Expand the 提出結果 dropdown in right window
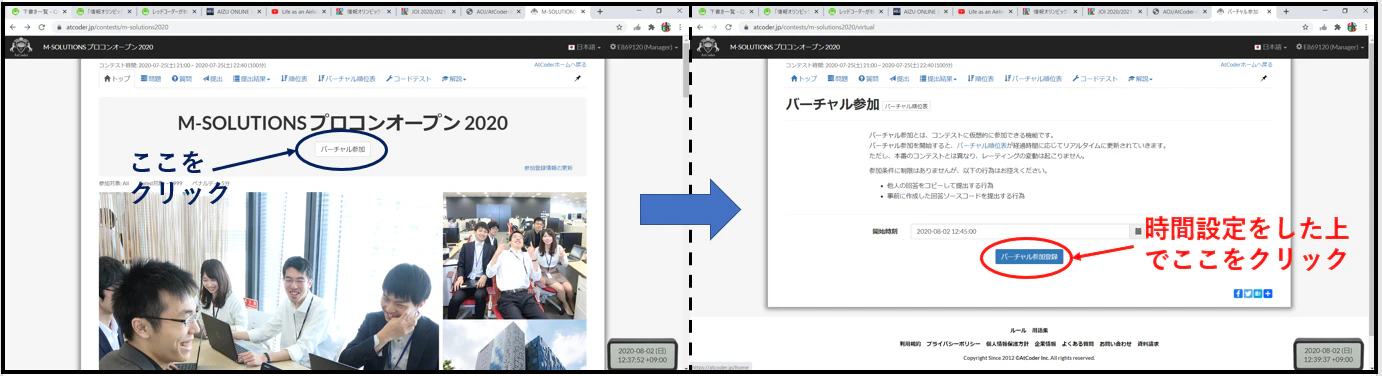This screenshot has width=1382, height=376. click(937, 78)
